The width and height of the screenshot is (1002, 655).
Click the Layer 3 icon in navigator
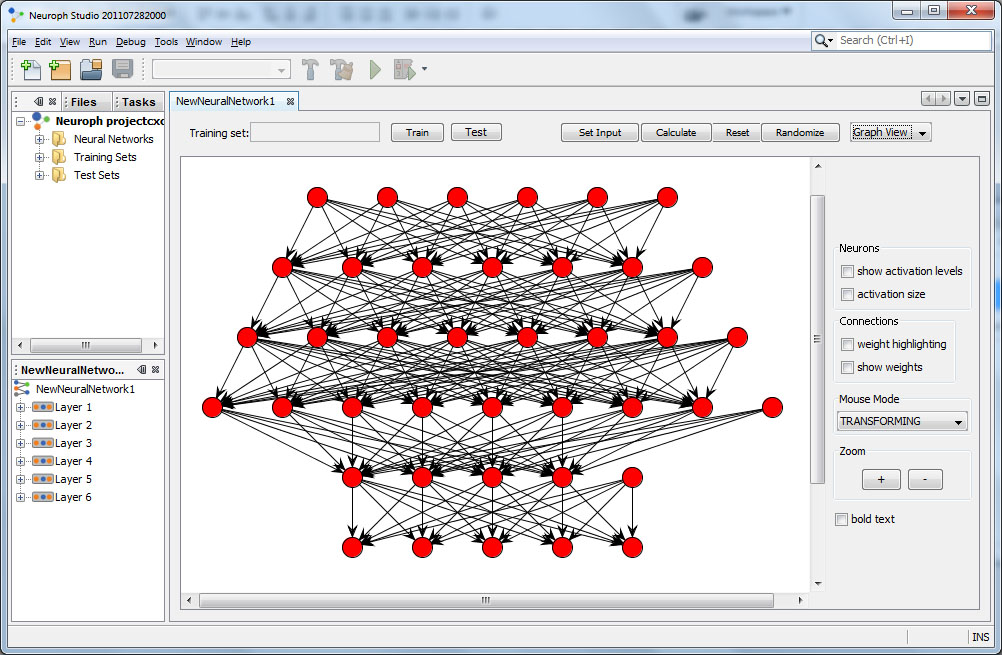(42, 443)
